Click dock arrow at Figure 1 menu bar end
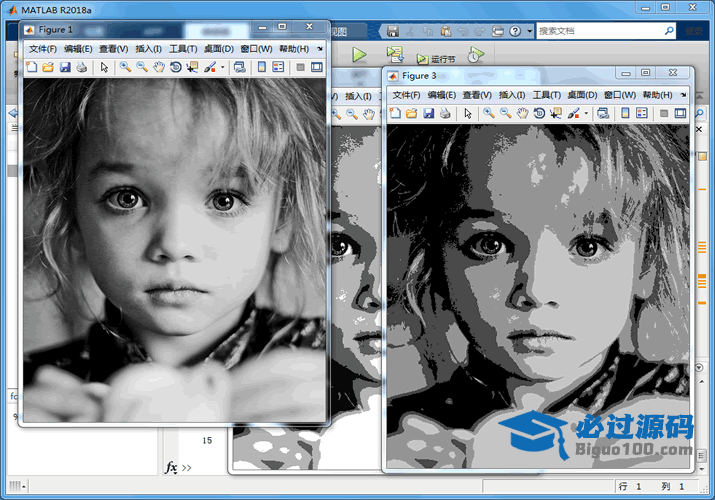Viewport: 715px width, 500px height. 320,48
